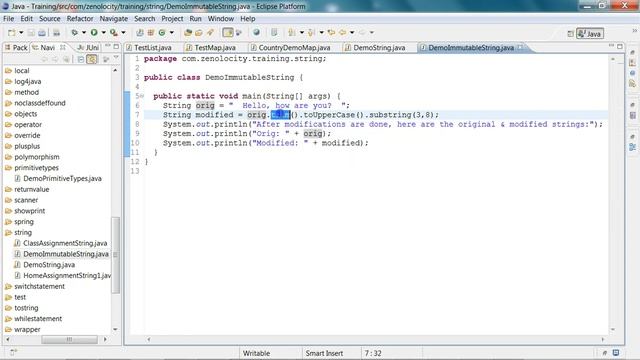Click the New Java Project icon
Image resolution: width=640 pixels, height=360 pixels.
140,33
